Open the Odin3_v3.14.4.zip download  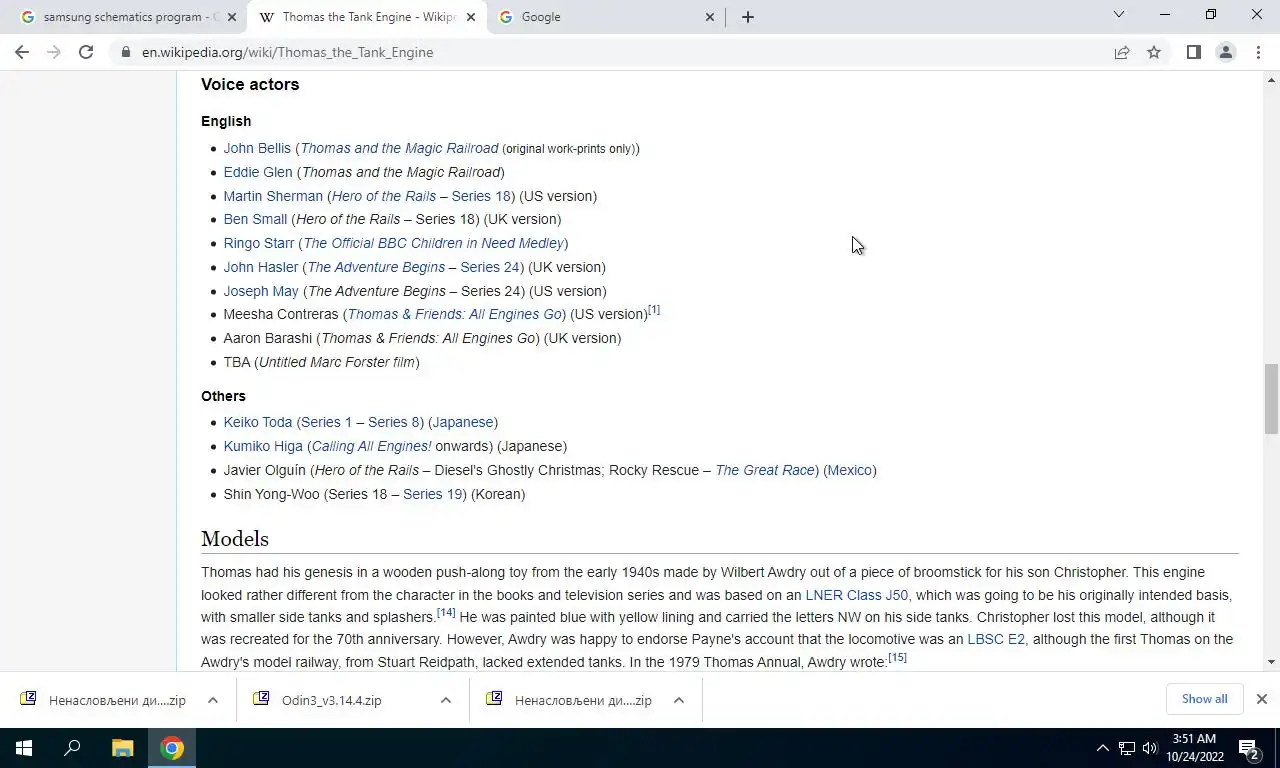tap(331, 700)
